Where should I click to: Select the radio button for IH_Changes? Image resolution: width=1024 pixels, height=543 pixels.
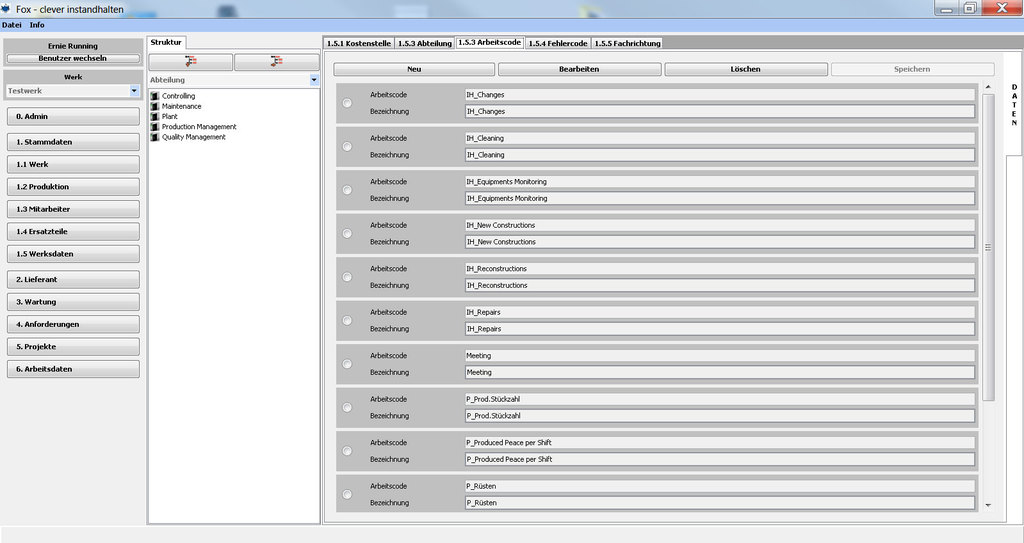(347, 103)
